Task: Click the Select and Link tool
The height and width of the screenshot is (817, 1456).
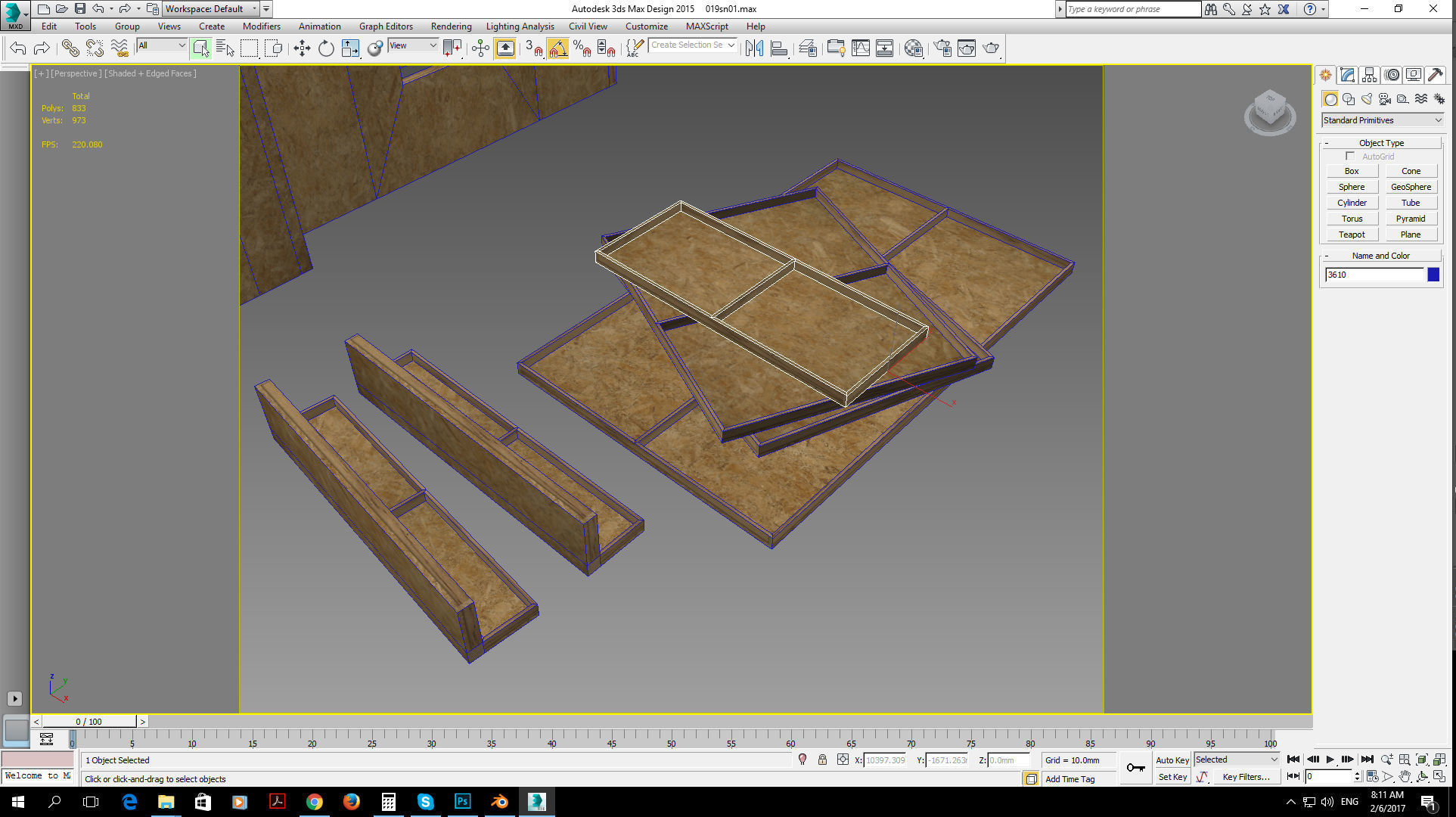Action: point(70,48)
